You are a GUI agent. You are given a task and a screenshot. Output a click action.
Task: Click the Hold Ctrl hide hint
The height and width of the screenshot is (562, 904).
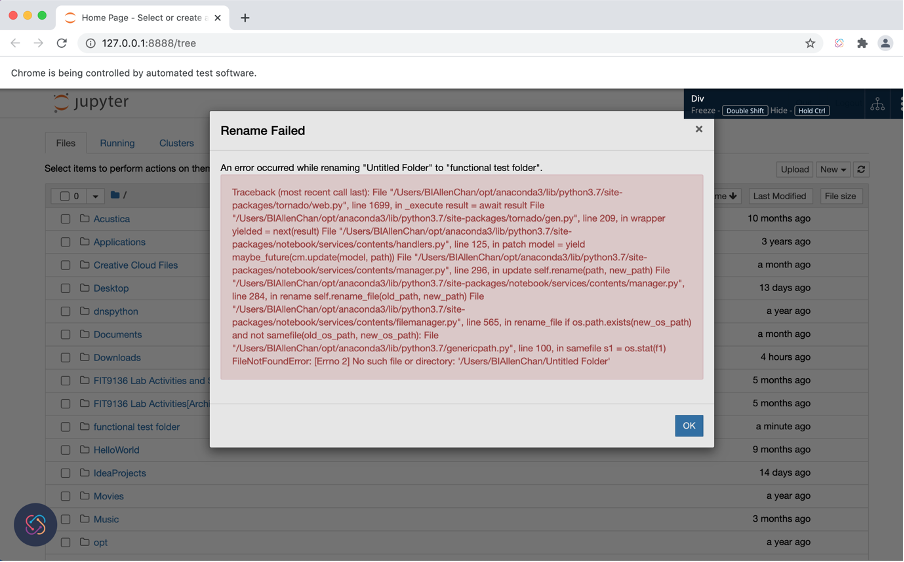812,111
